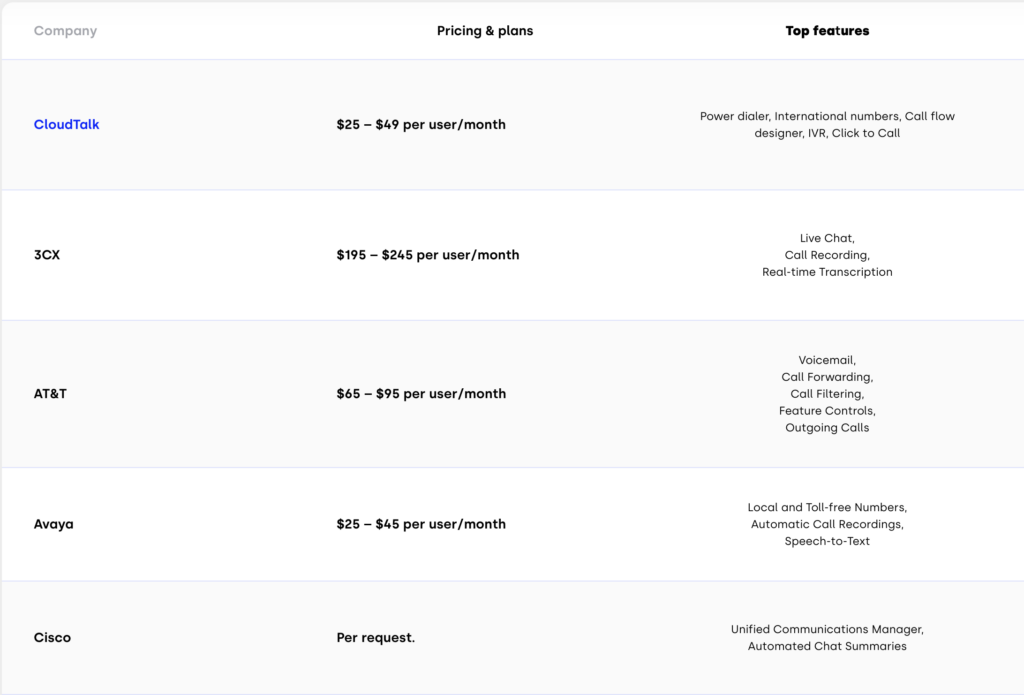Click the $65 – $95 per user/month price
This screenshot has height=695, width=1024.
coord(421,394)
